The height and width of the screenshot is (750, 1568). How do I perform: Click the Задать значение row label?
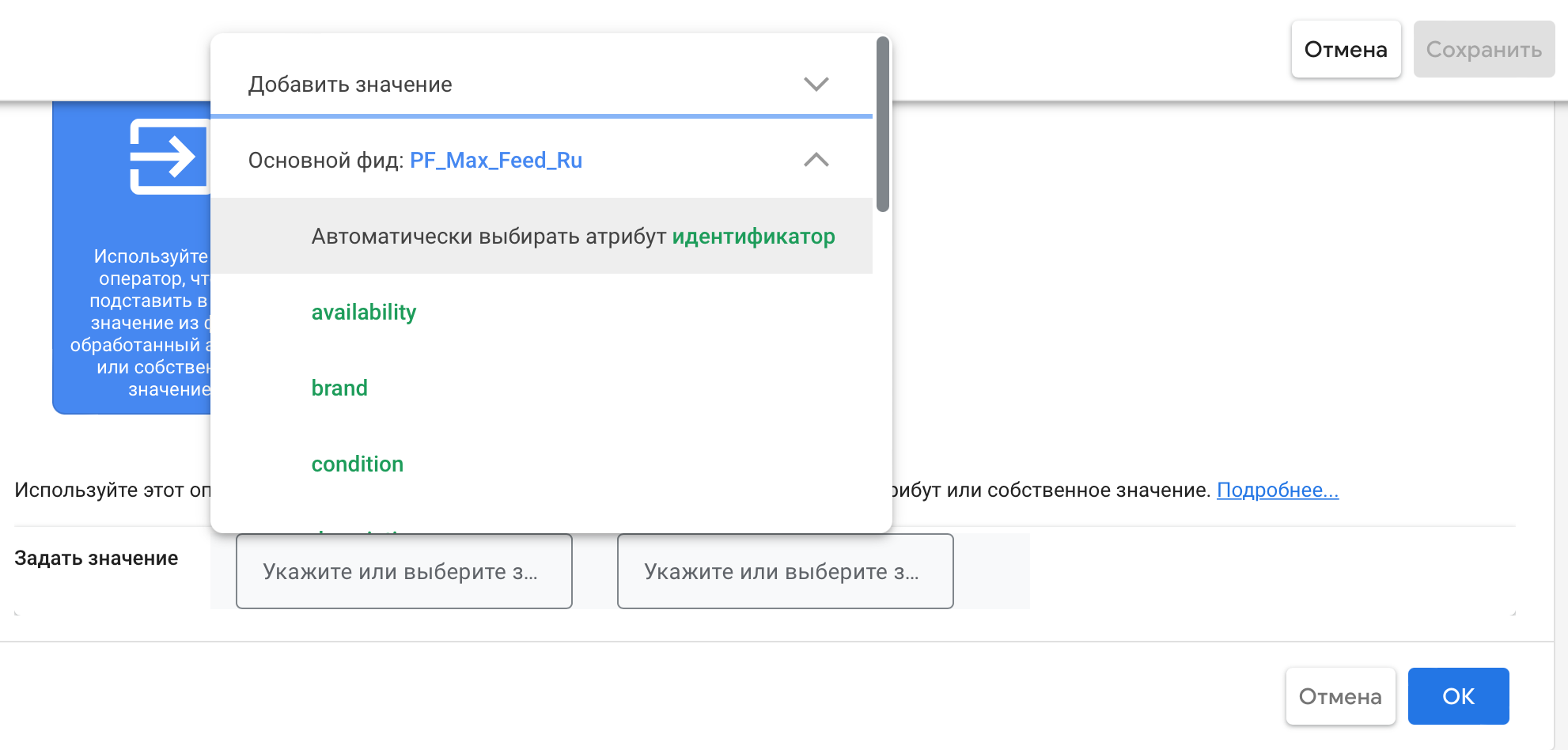click(97, 558)
